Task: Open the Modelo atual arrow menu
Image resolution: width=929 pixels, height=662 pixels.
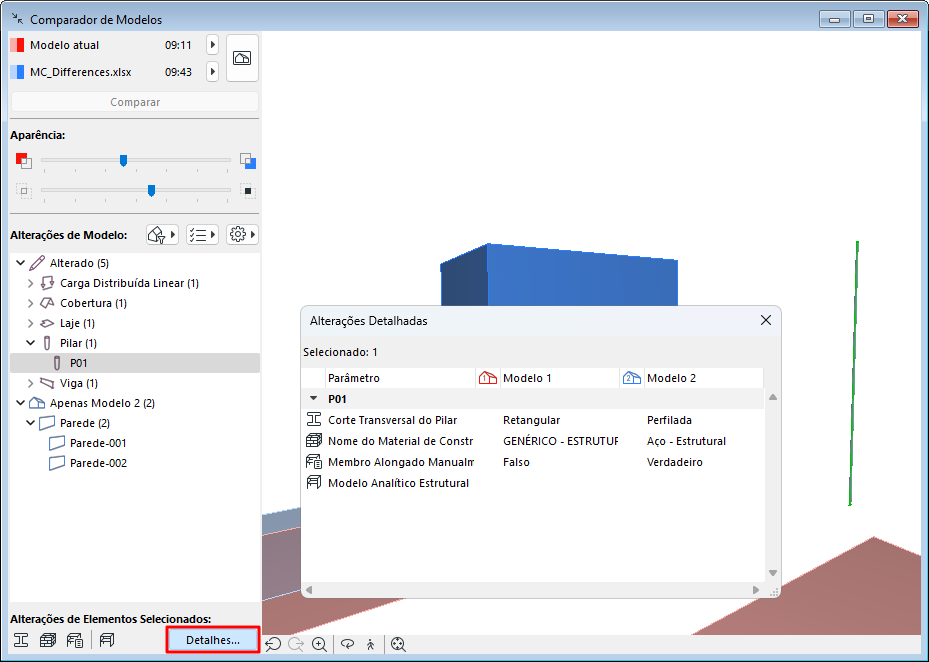Action: pyautogui.click(x=213, y=45)
